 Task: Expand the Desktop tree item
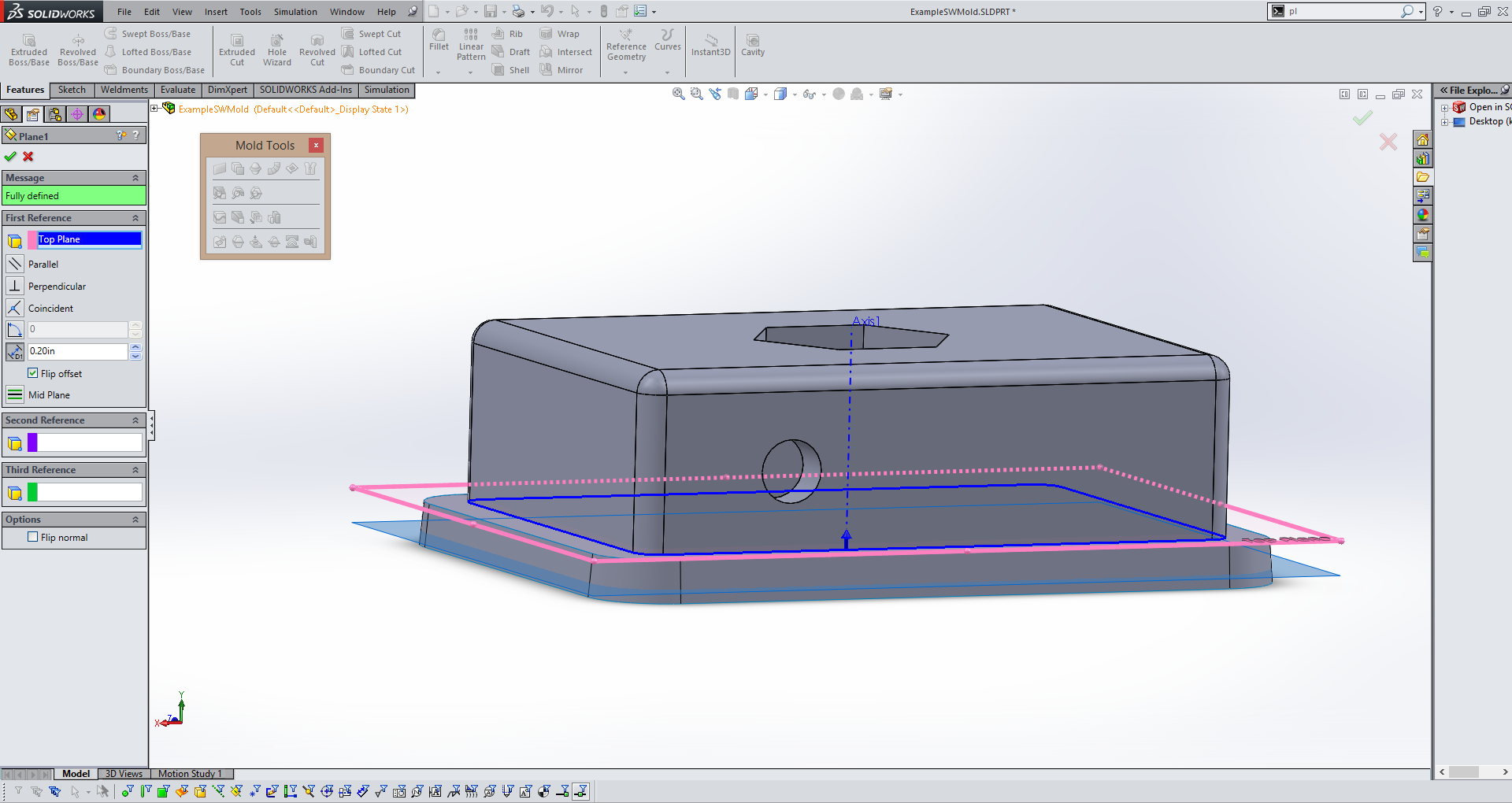1445,122
